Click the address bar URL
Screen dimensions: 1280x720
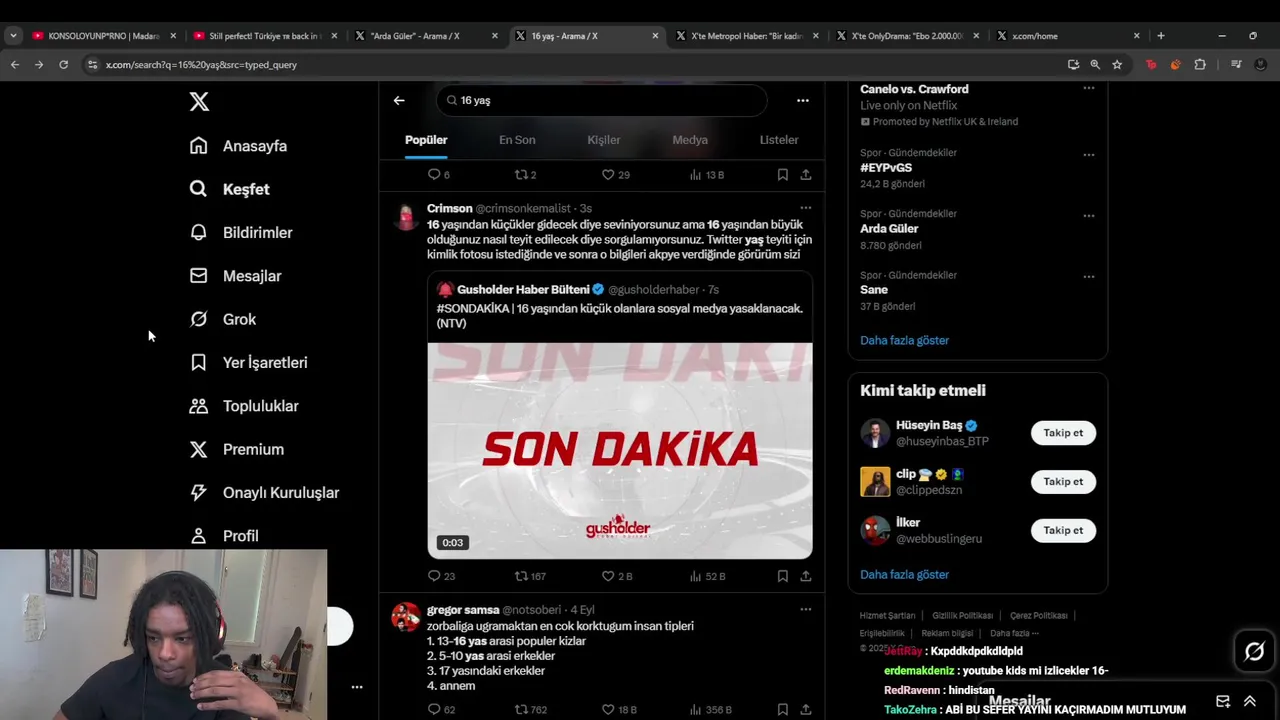point(201,64)
